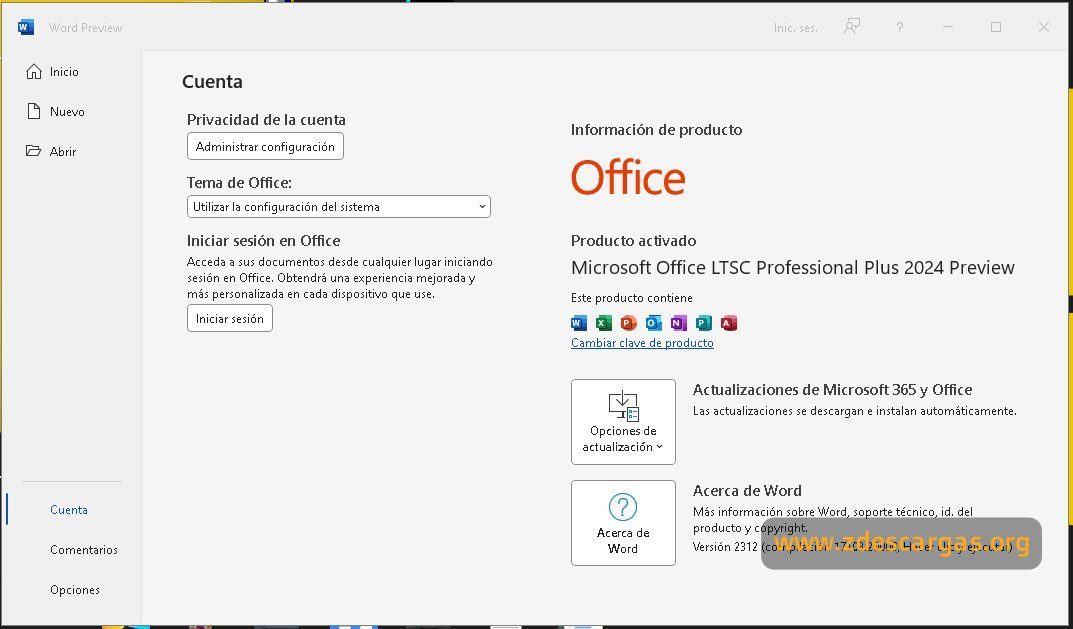The width and height of the screenshot is (1073, 629).
Task: Click Inic. ses. in the title bar
Action: click(x=796, y=28)
